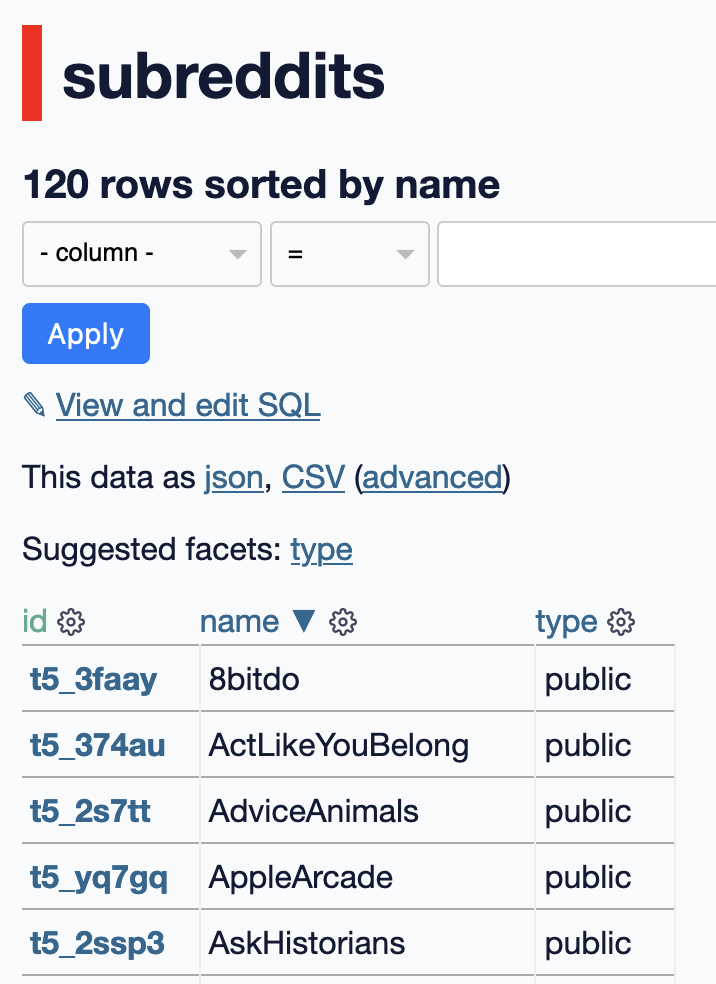The height and width of the screenshot is (984, 716).
Task: Open row t5_374au for ActLikeYouBelong
Action: point(98,746)
